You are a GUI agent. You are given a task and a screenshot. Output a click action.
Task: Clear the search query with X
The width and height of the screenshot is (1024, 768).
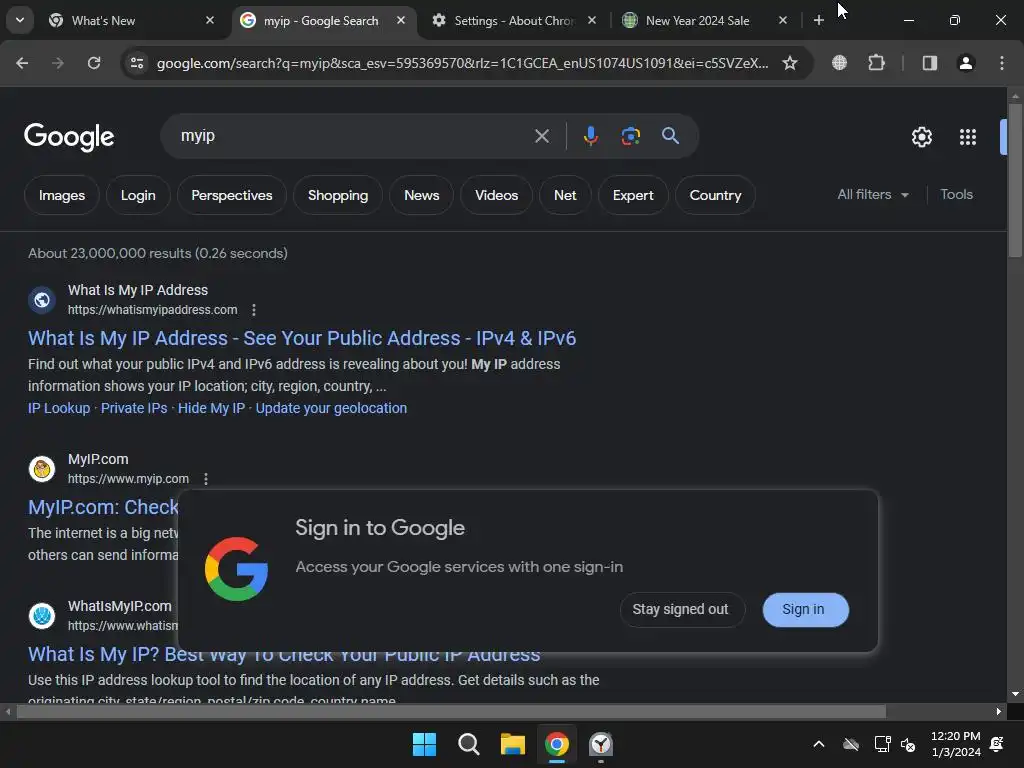pyautogui.click(x=541, y=136)
